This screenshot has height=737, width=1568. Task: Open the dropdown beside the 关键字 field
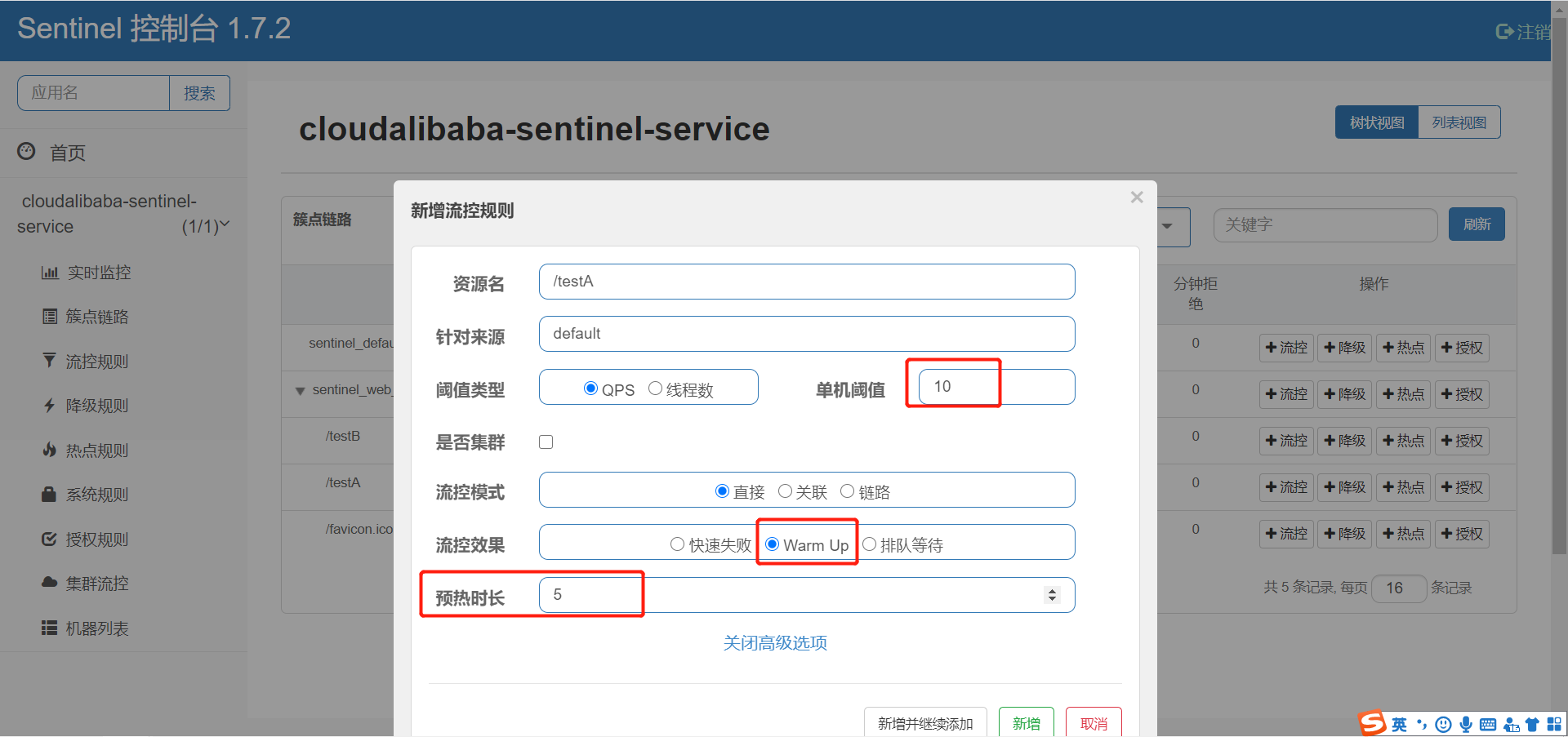[x=1169, y=226]
